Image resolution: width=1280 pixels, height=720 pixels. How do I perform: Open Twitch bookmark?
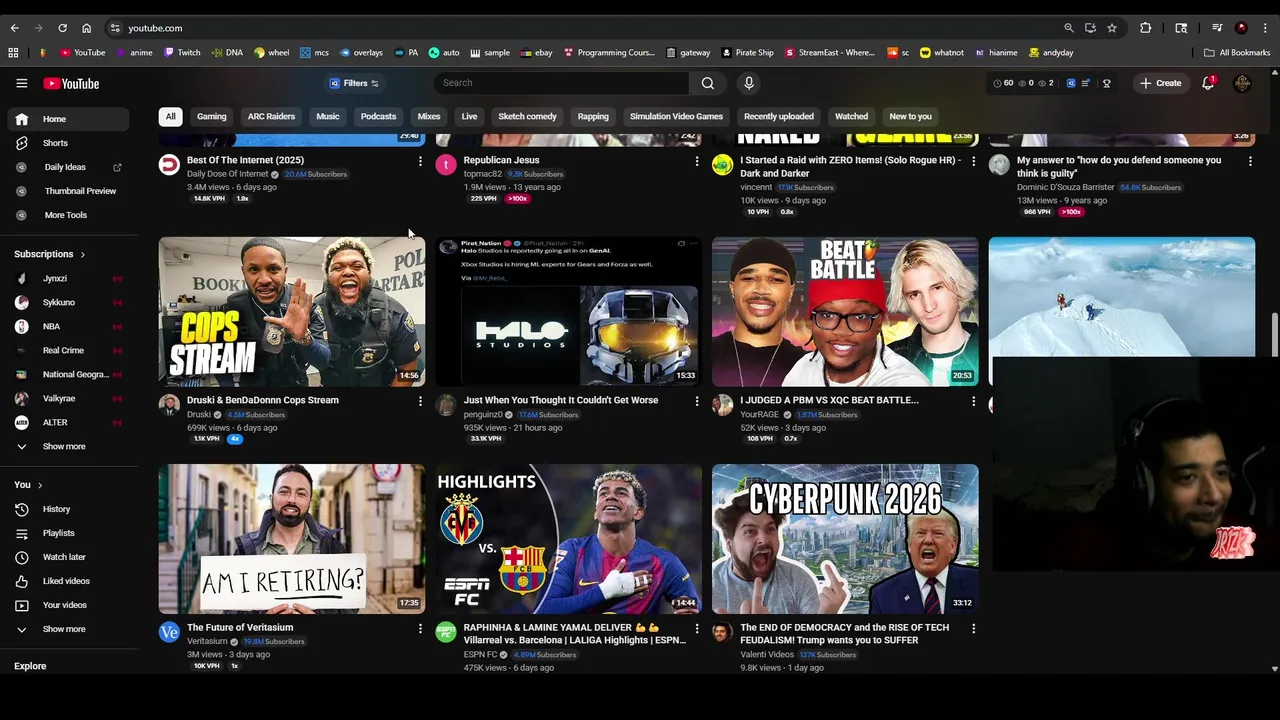click(x=182, y=53)
